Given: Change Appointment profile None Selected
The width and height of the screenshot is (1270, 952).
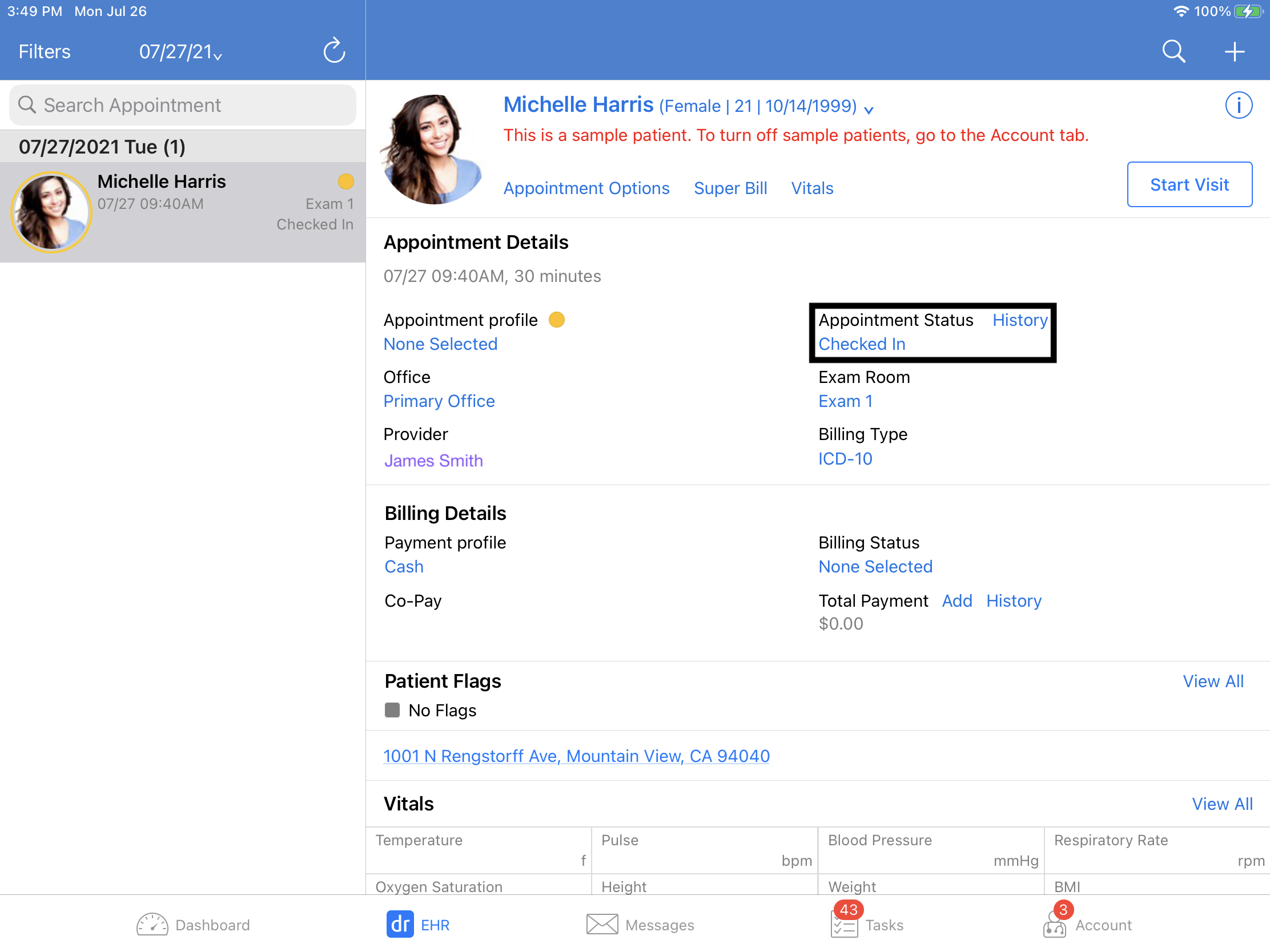Looking at the screenshot, I should click(440, 344).
